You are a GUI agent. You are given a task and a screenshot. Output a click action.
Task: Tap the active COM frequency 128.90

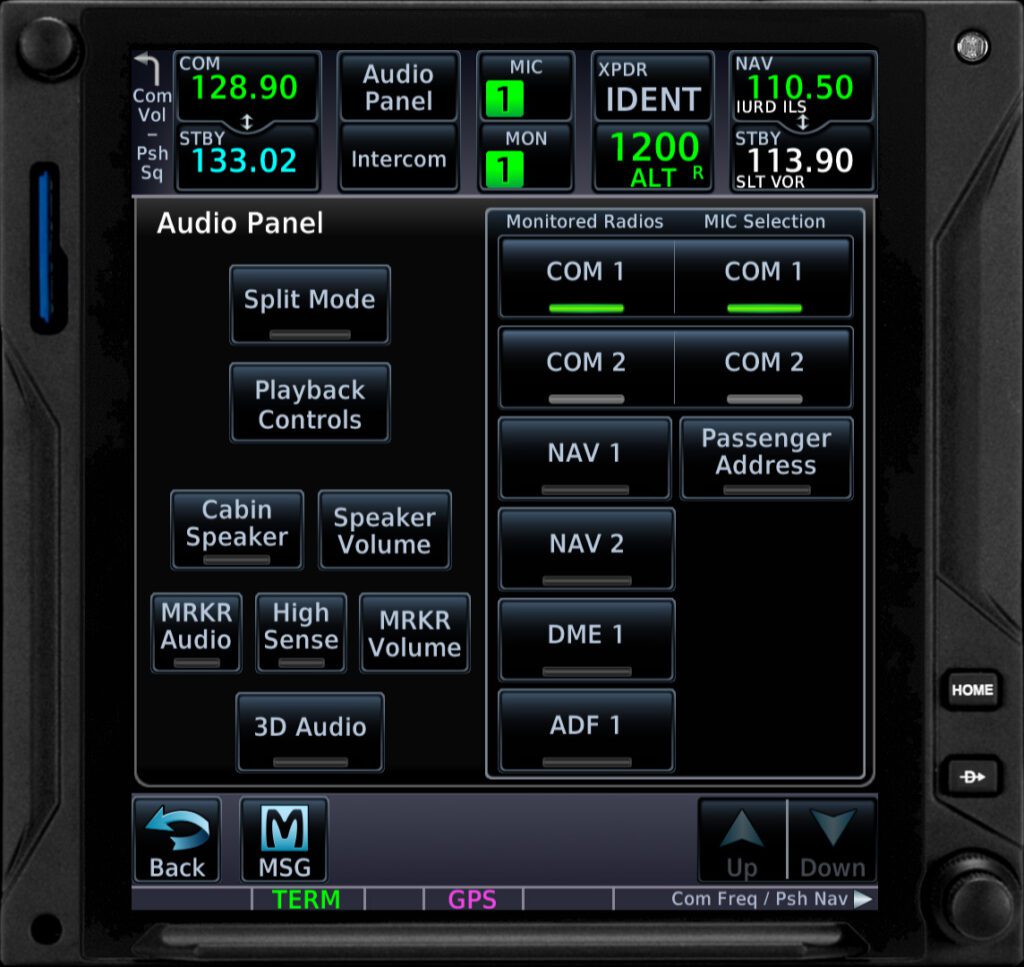coord(244,87)
